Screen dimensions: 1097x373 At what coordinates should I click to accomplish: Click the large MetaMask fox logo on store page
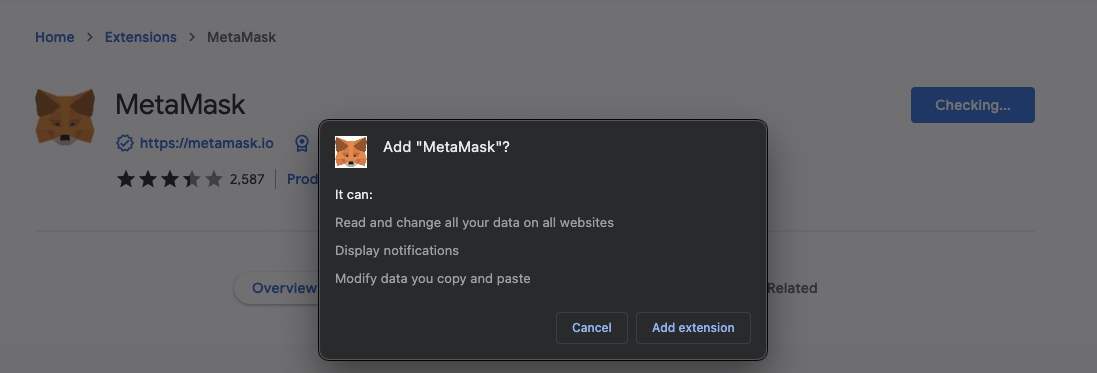(x=65, y=117)
